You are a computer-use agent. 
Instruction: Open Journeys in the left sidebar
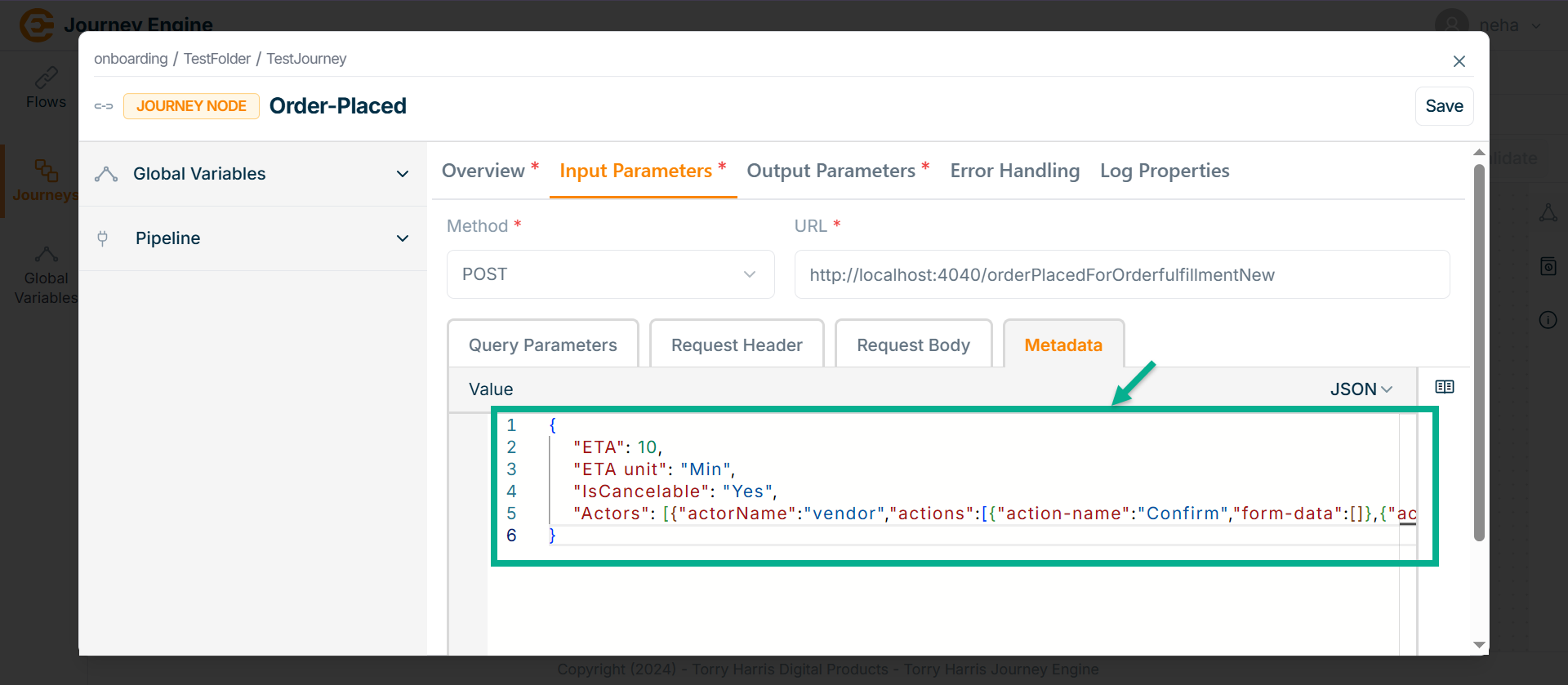[x=46, y=180]
